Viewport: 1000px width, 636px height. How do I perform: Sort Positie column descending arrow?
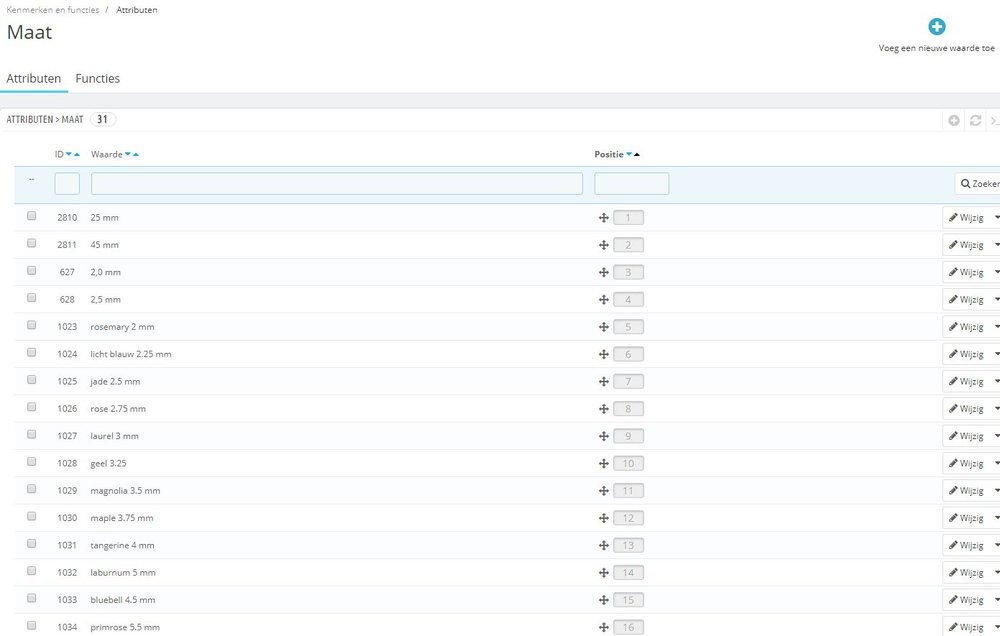click(629, 154)
